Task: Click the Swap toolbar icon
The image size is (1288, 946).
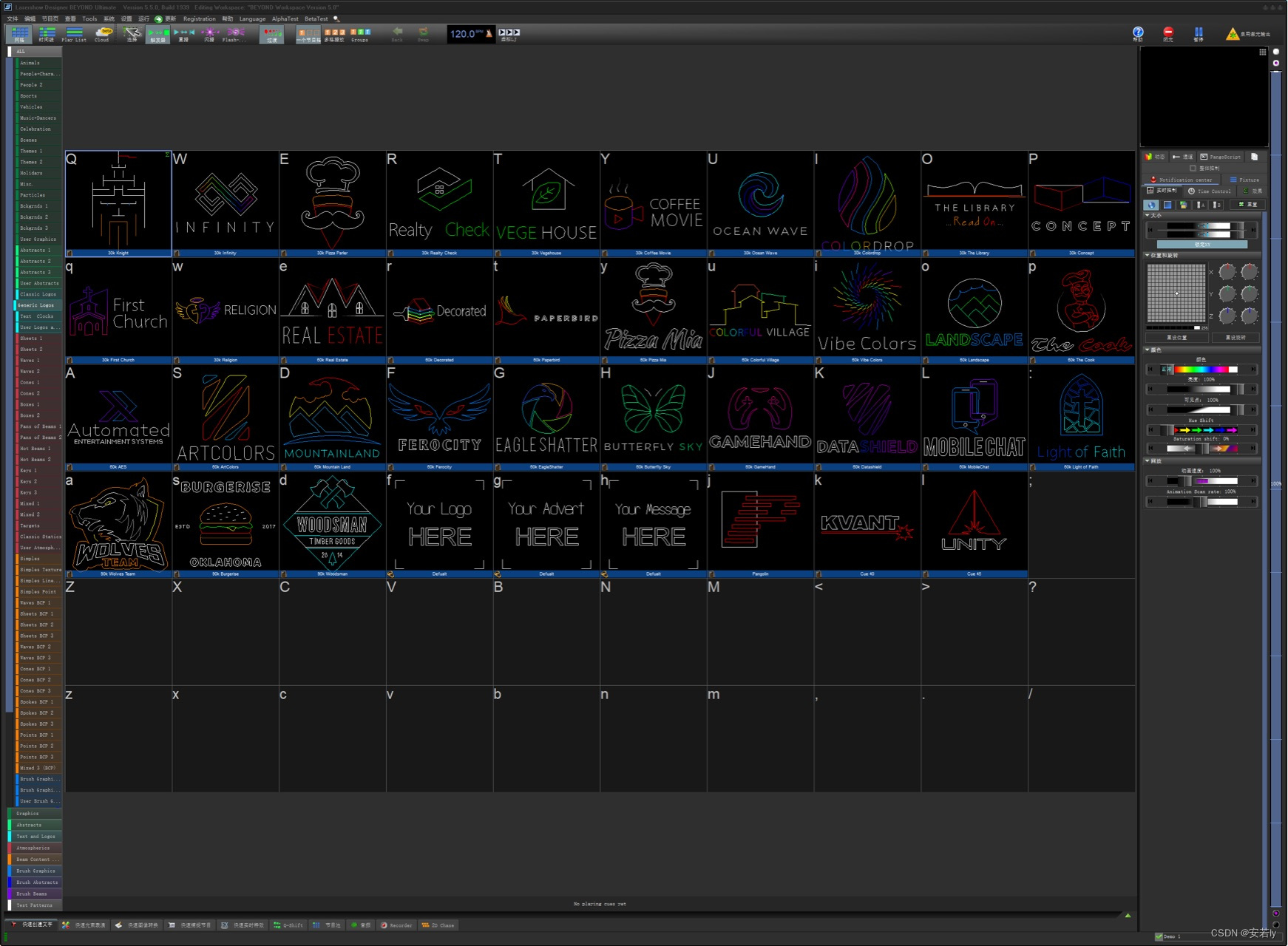Action: 423,33
